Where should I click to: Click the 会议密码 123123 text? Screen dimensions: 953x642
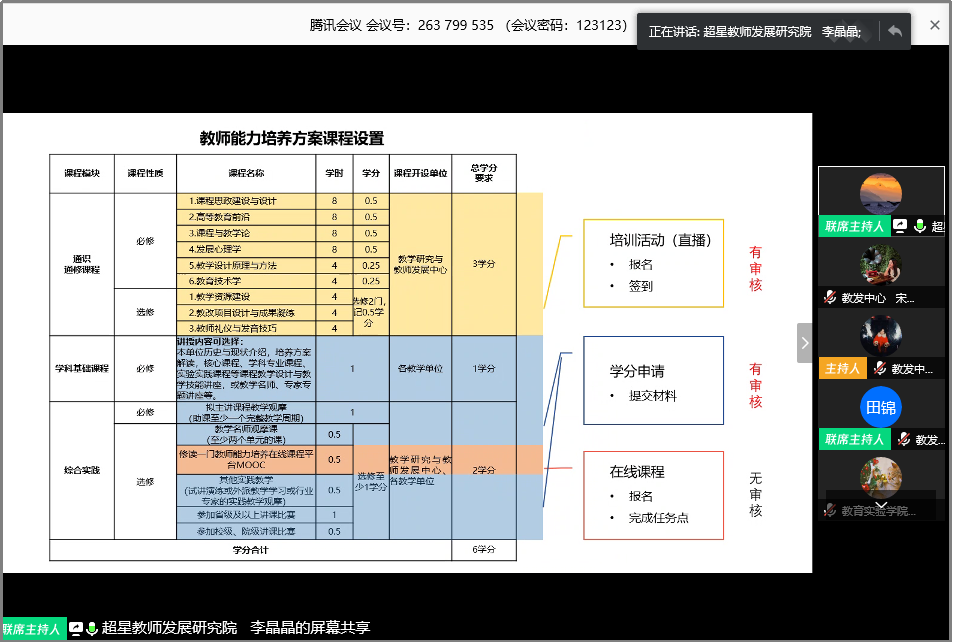click(565, 25)
